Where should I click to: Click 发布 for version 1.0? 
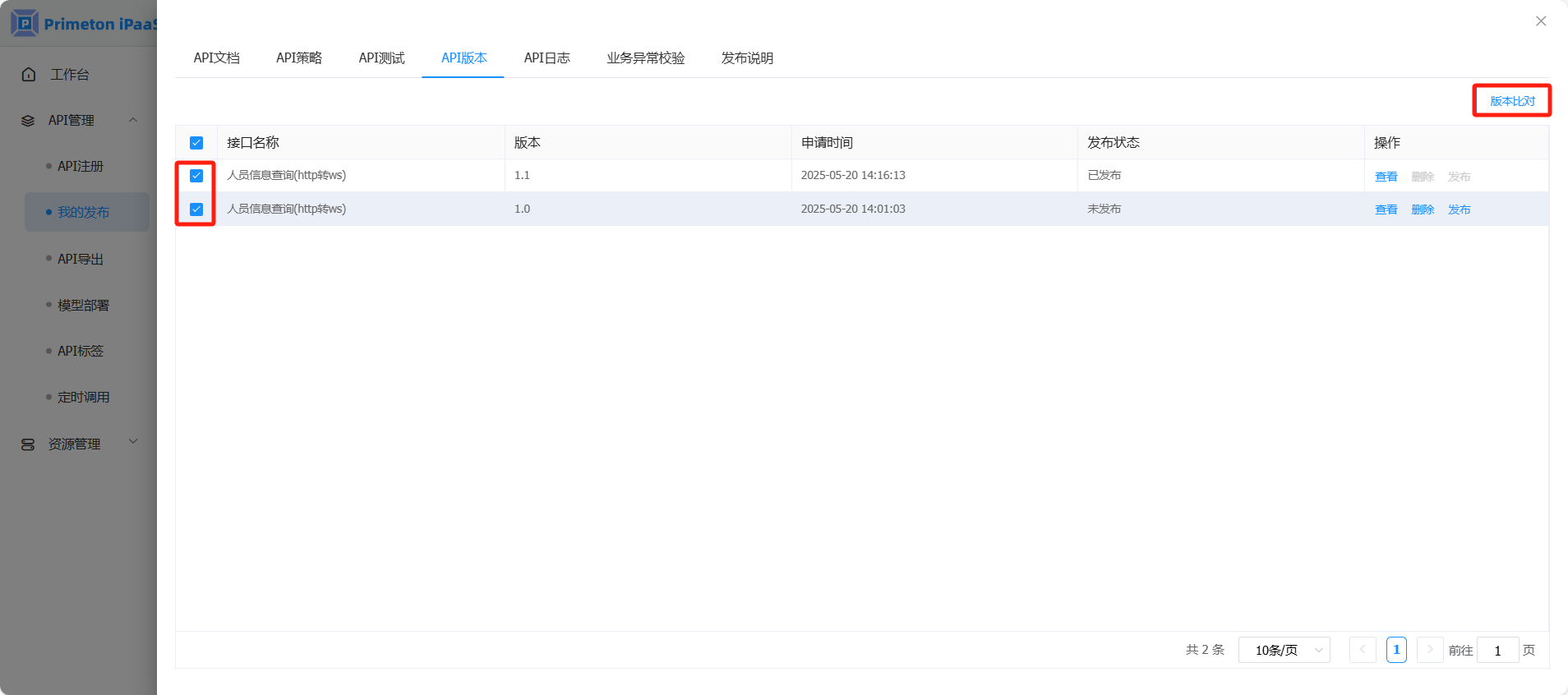[x=1459, y=209]
